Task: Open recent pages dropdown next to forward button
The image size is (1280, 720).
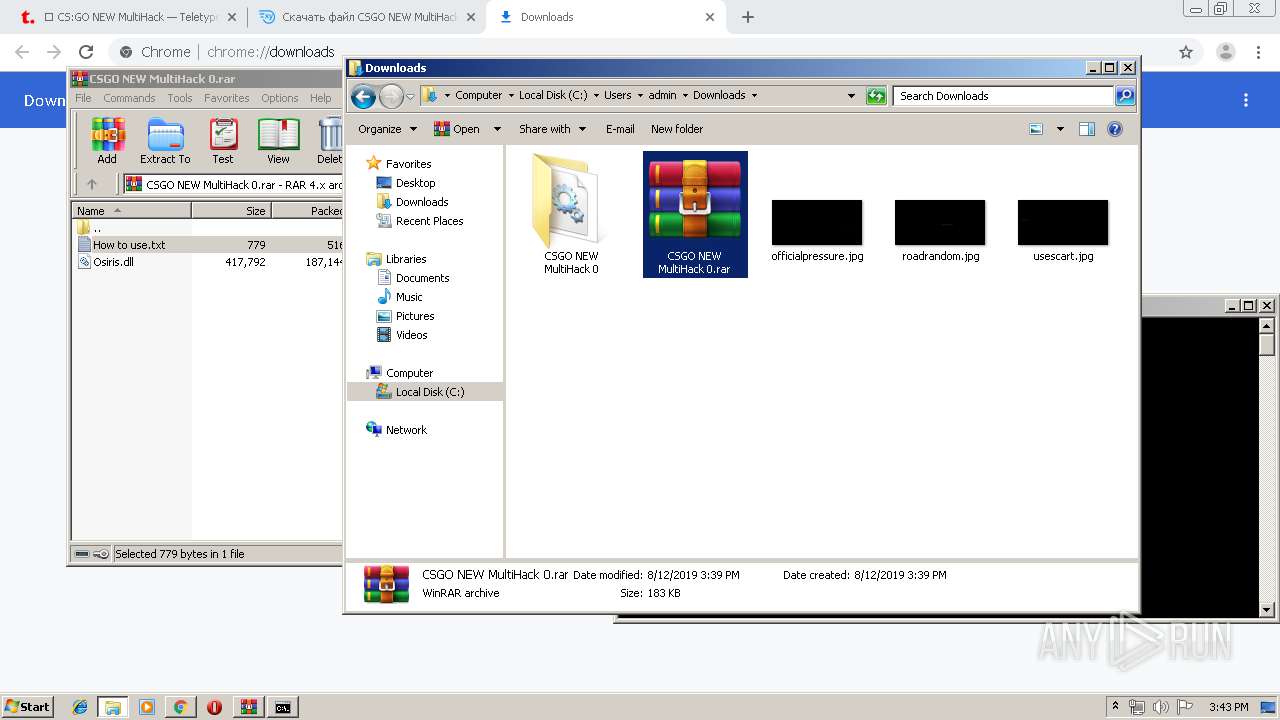Action: pos(410,97)
